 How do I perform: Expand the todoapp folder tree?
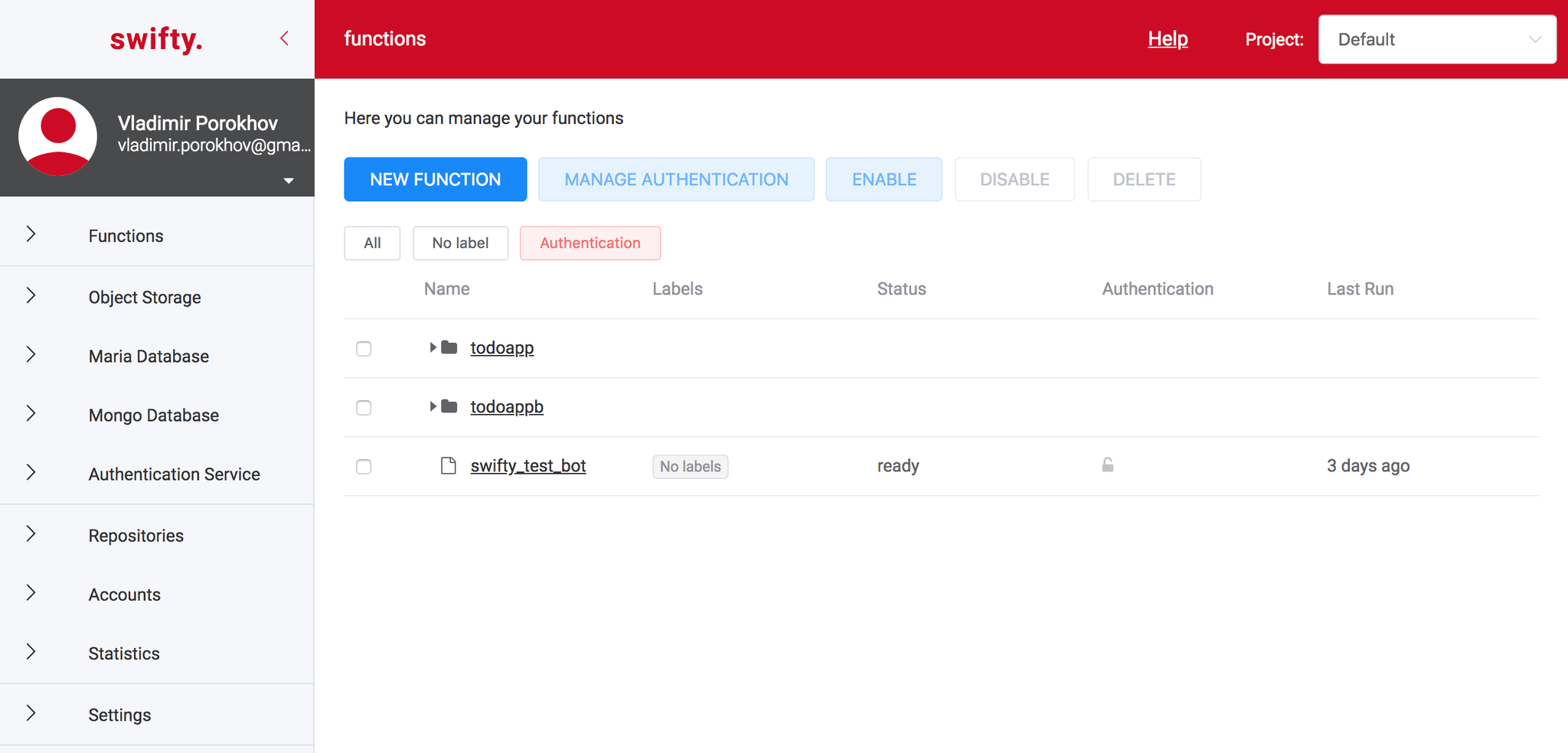[431, 347]
